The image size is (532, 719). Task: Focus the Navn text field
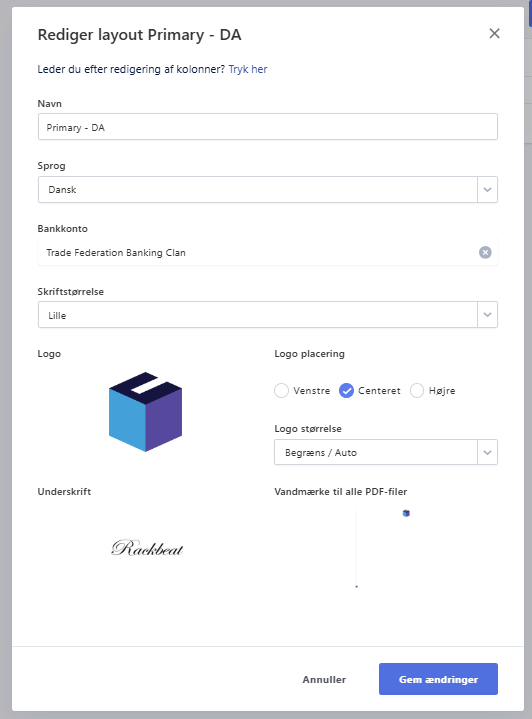[x=267, y=127]
